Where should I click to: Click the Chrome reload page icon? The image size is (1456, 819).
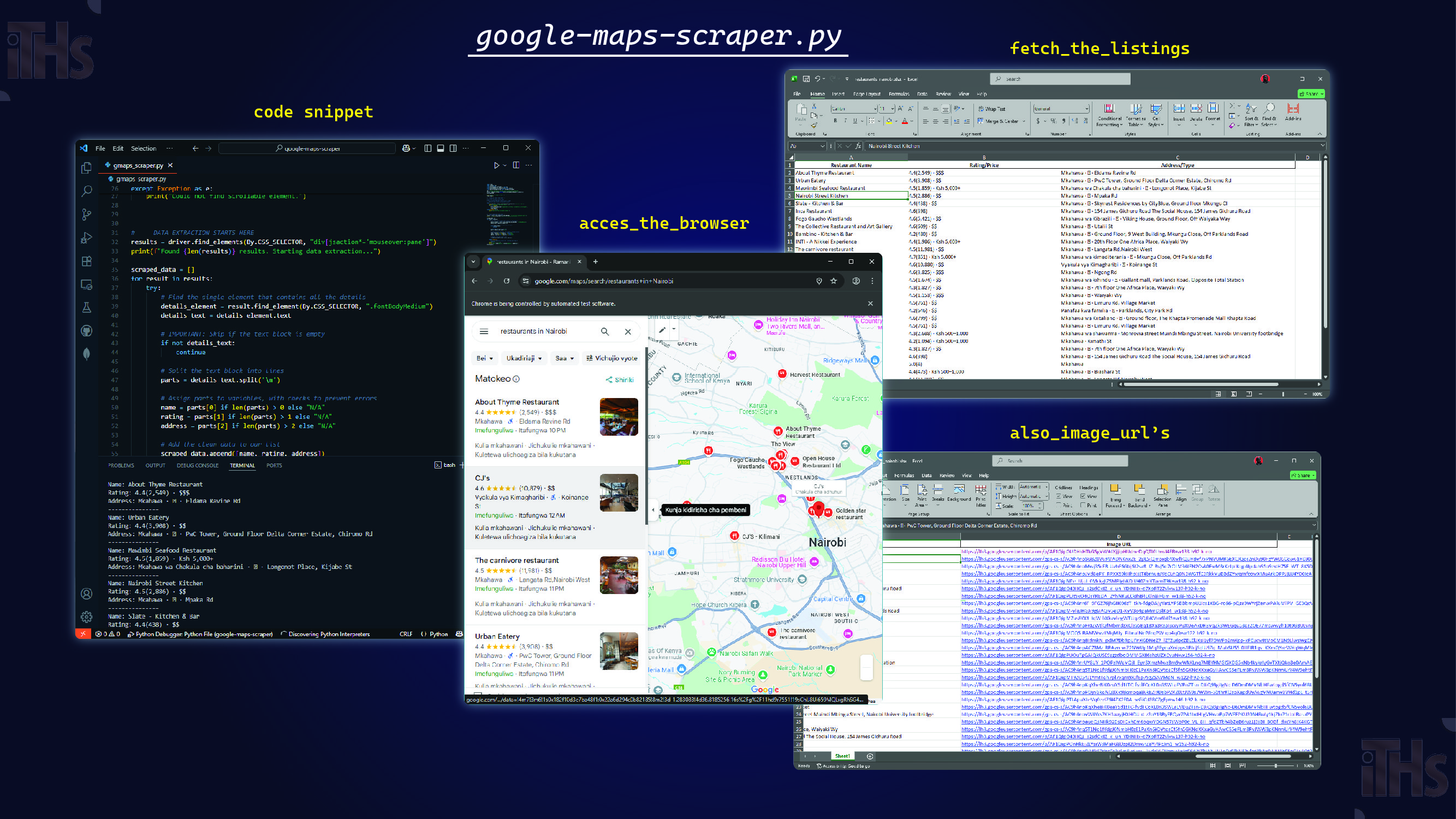[507, 281]
